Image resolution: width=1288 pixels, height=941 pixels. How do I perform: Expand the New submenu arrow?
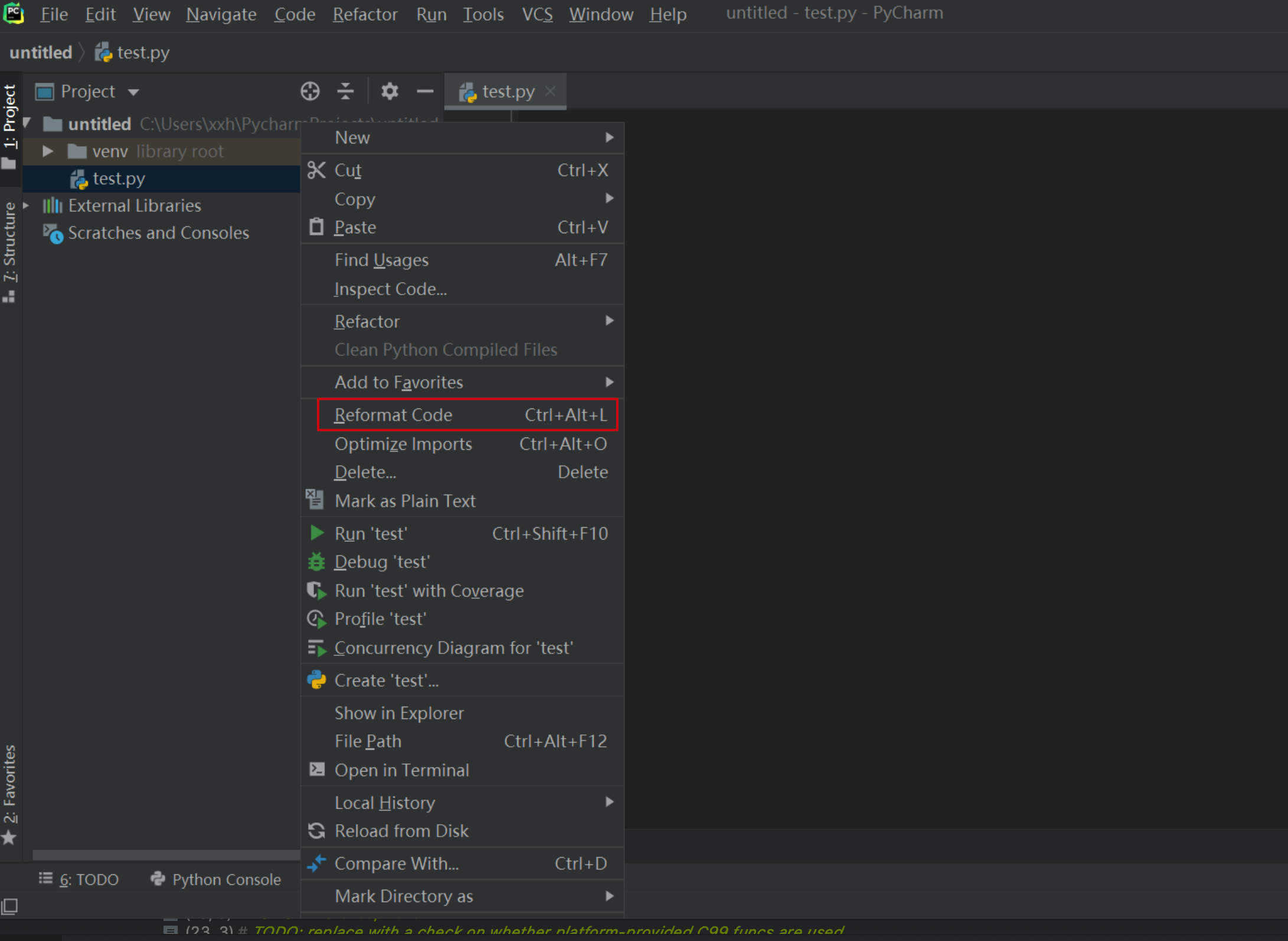609,138
